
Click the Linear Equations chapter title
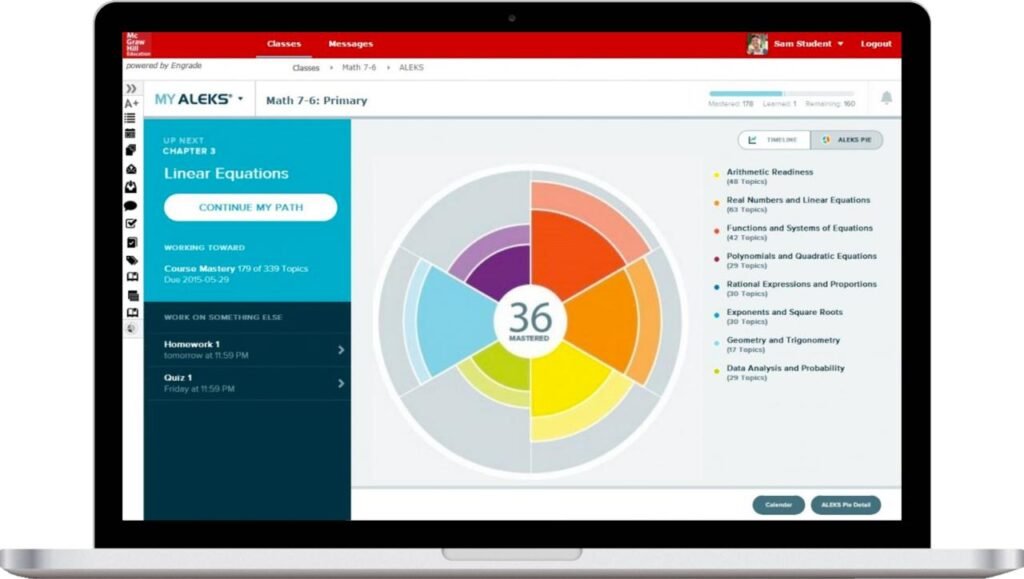click(226, 174)
